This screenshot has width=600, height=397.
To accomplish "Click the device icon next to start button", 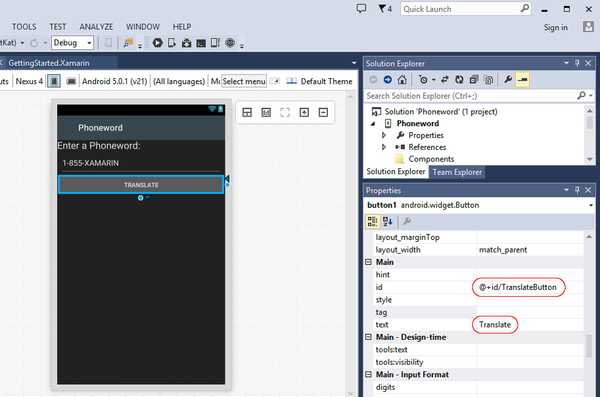I will point(172,43).
